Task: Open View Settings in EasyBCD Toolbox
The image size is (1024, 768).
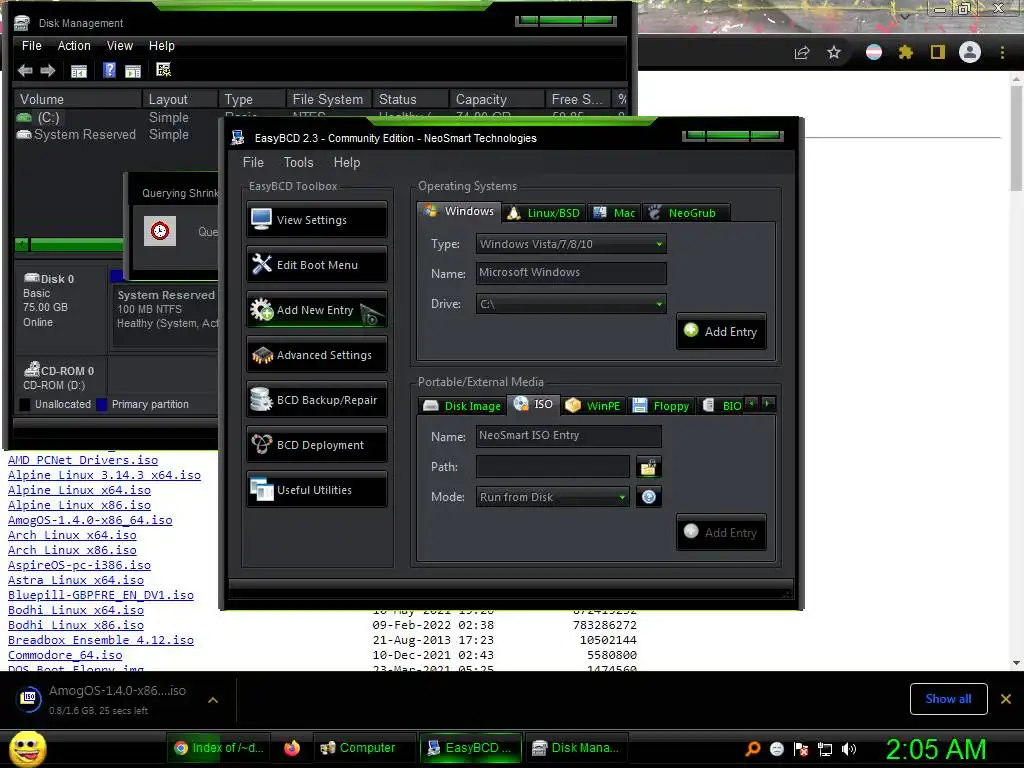Action: tap(317, 220)
